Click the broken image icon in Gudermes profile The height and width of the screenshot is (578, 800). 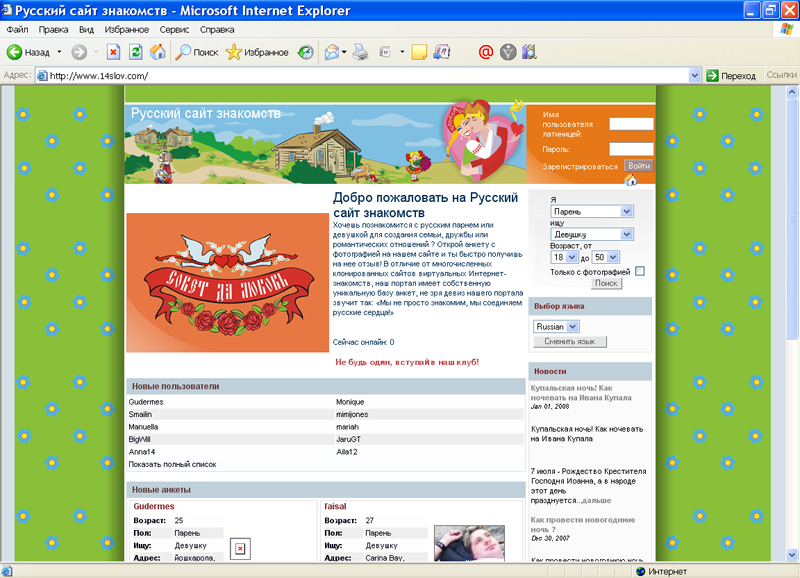tap(240, 549)
